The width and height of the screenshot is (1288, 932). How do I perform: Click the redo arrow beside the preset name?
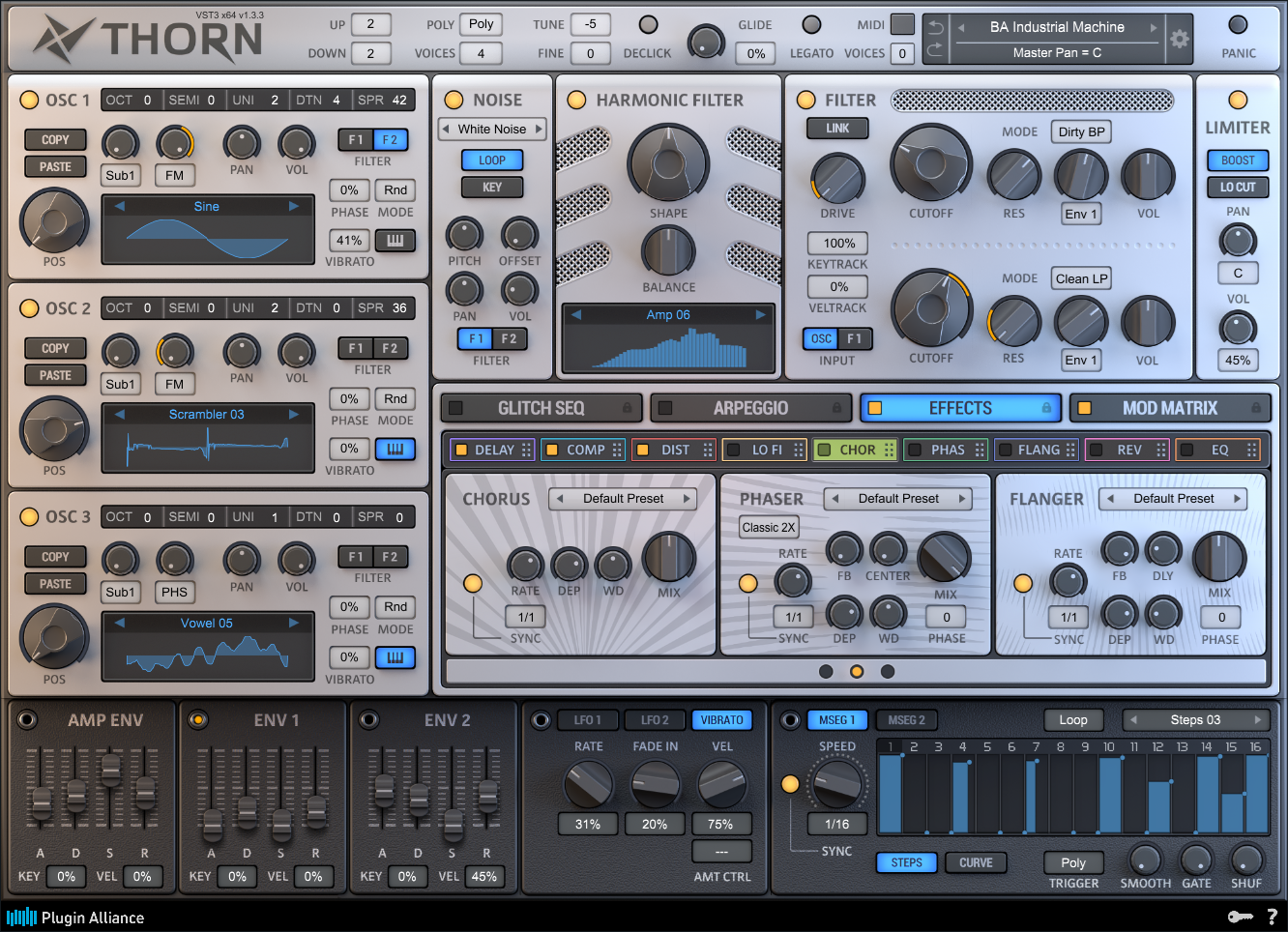tap(935, 50)
